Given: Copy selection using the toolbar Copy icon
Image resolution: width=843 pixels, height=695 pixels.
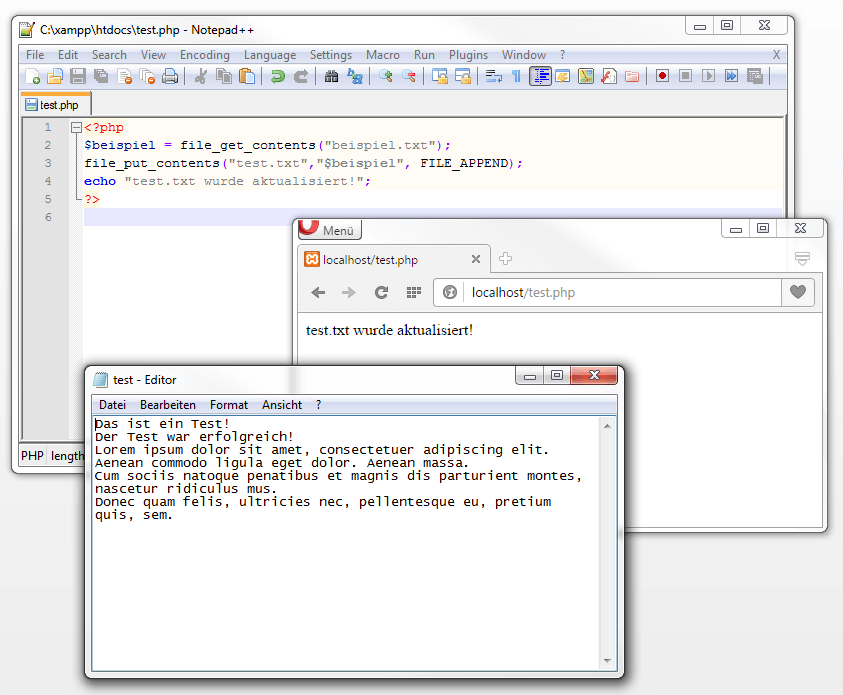Looking at the screenshot, I should point(224,76).
